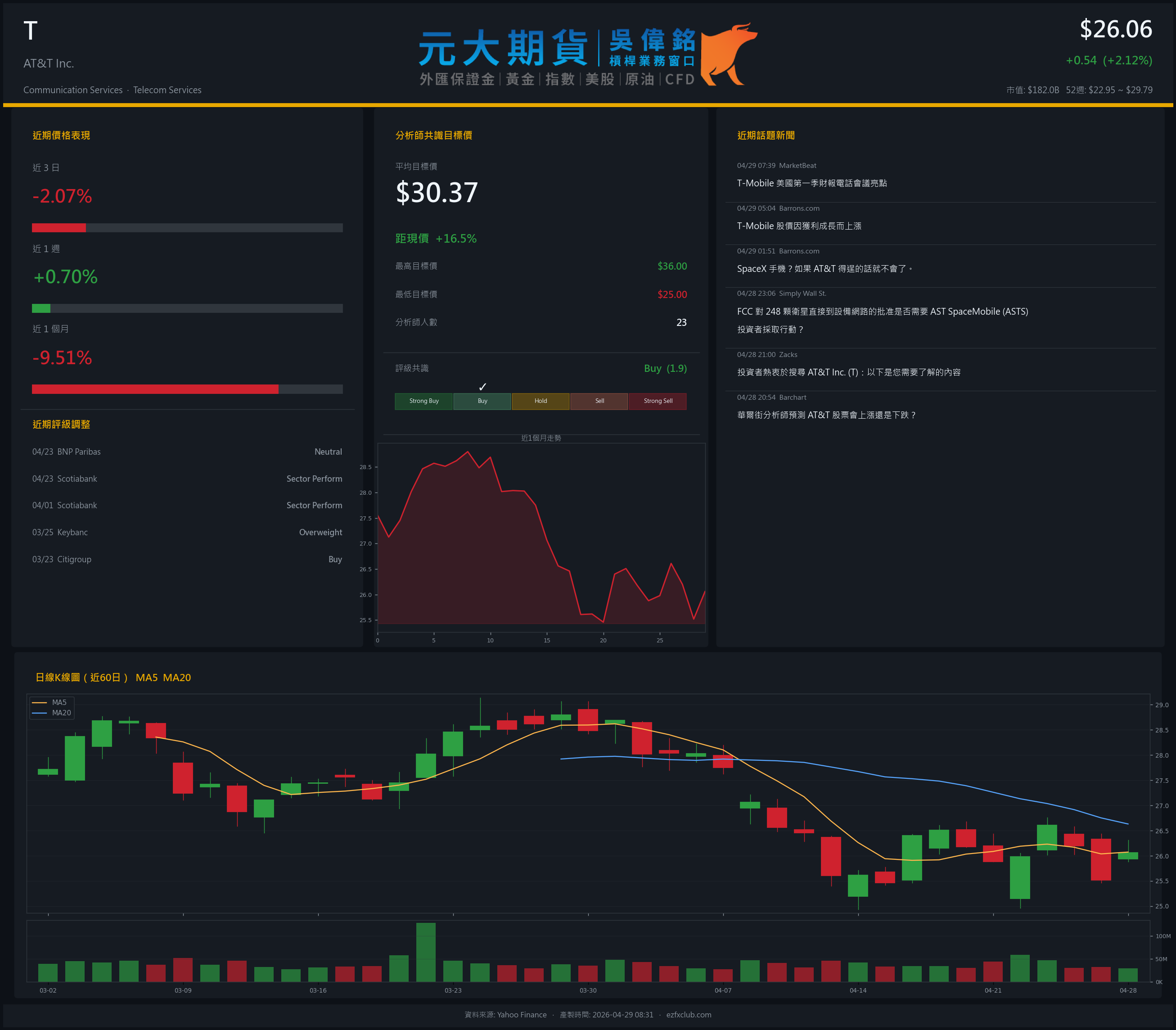Click the MA5 yellow legend line
This screenshot has width=1176, height=1030.
pyautogui.click(x=39, y=702)
